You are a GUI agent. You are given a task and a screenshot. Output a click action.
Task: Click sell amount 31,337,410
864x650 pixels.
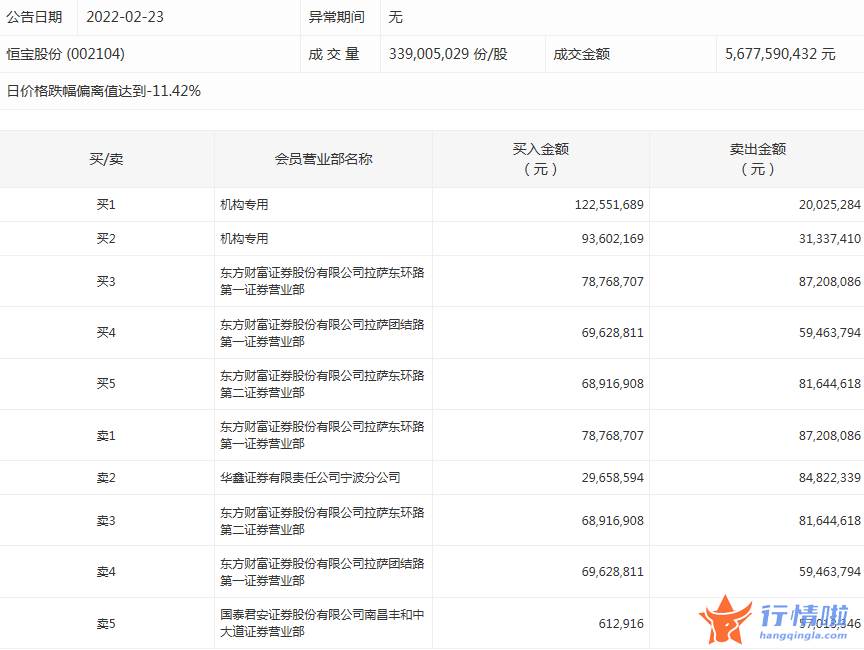tap(830, 239)
